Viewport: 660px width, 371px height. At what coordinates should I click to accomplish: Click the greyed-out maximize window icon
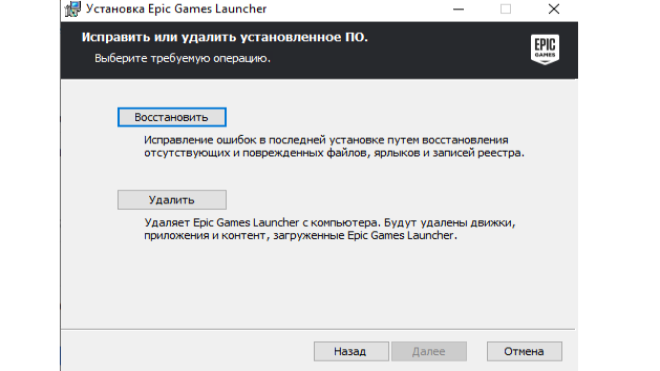[x=506, y=9]
